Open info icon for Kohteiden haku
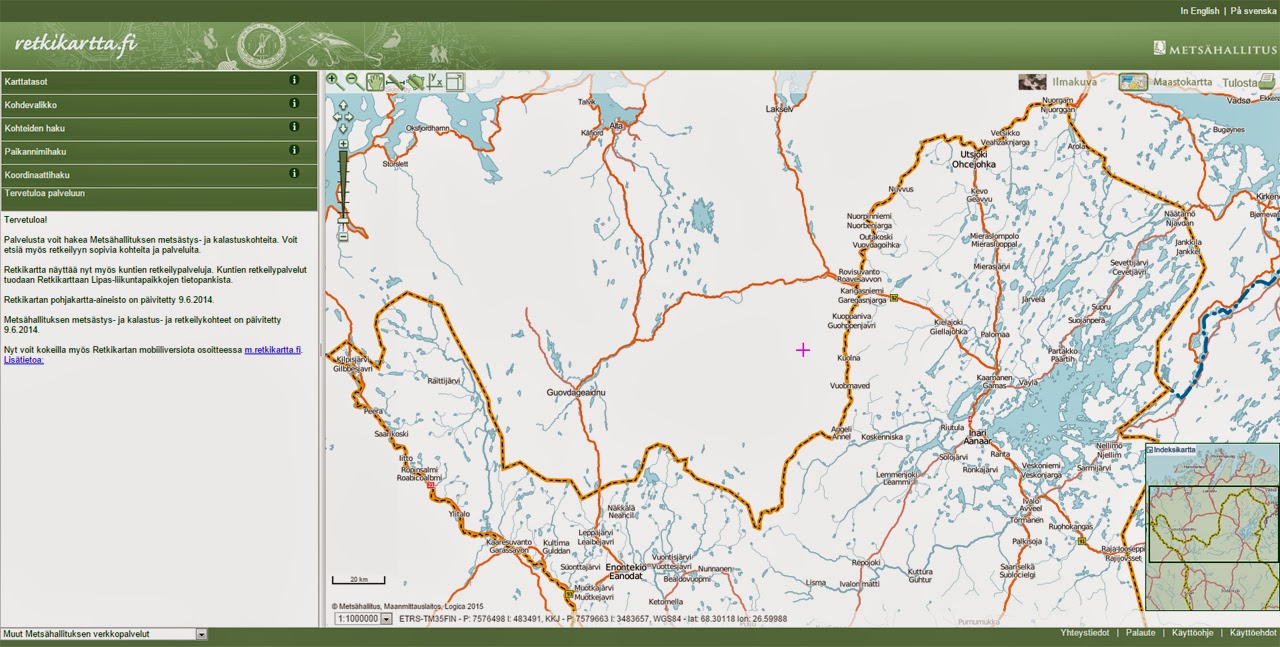Image resolution: width=1280 pixels, height=647 pixels. pyautogui.click(x=294, y=127)
